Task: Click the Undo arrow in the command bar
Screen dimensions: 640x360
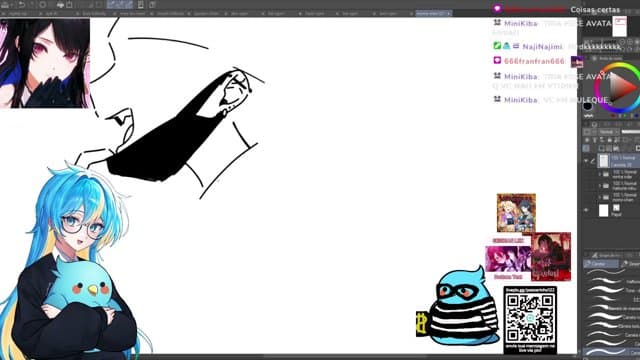Action: click(21, 5)
